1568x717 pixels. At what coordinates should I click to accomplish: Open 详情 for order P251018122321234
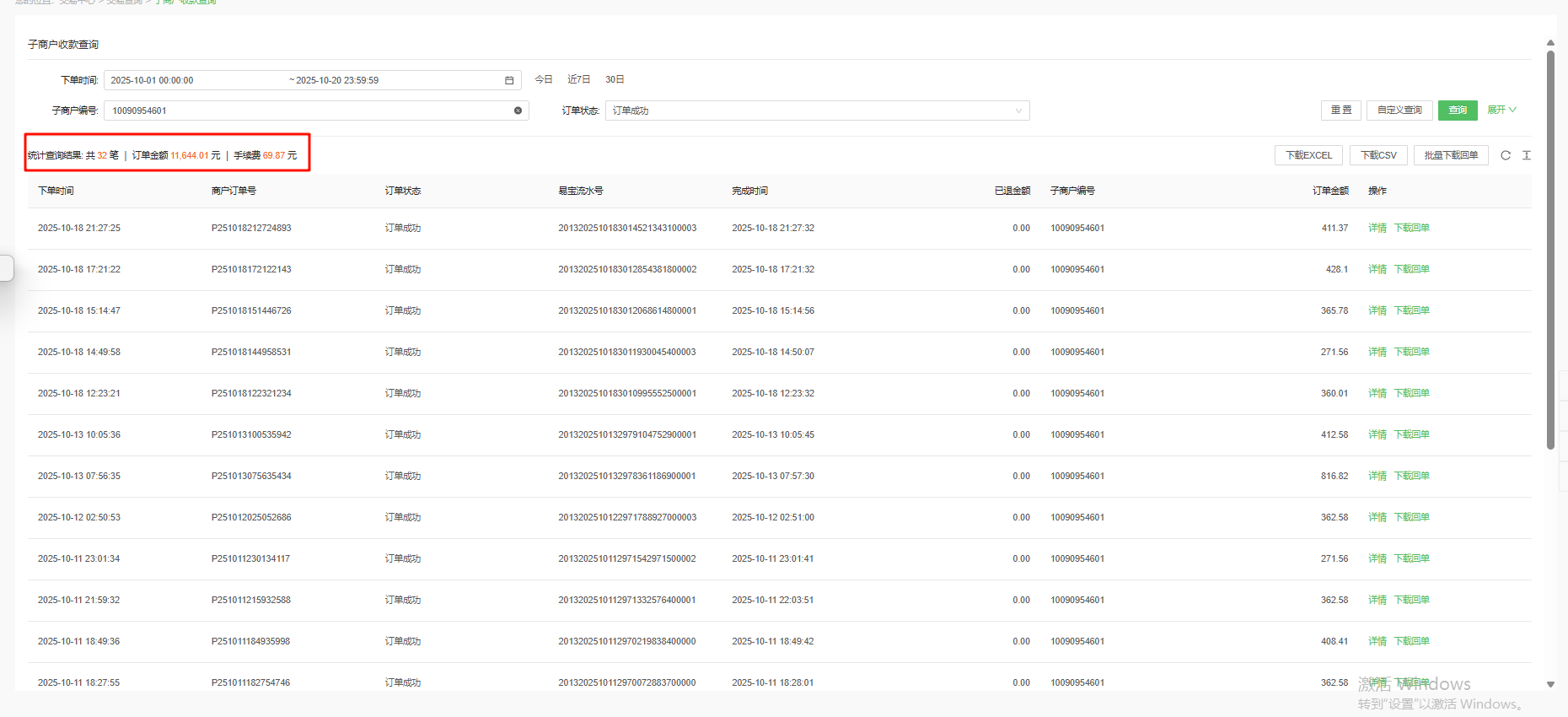[x=1377, y=393]
